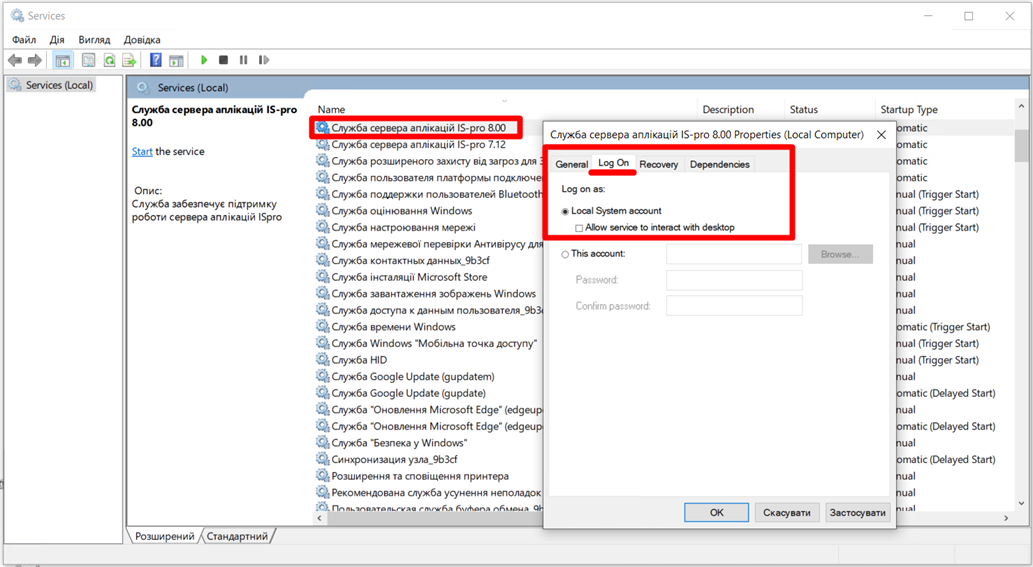Image resolution: width=1033 pixels, height=567 pixels.
Task: Toggle Show/Hide Action Pane toolbar icon
Action: coord(176,60)
